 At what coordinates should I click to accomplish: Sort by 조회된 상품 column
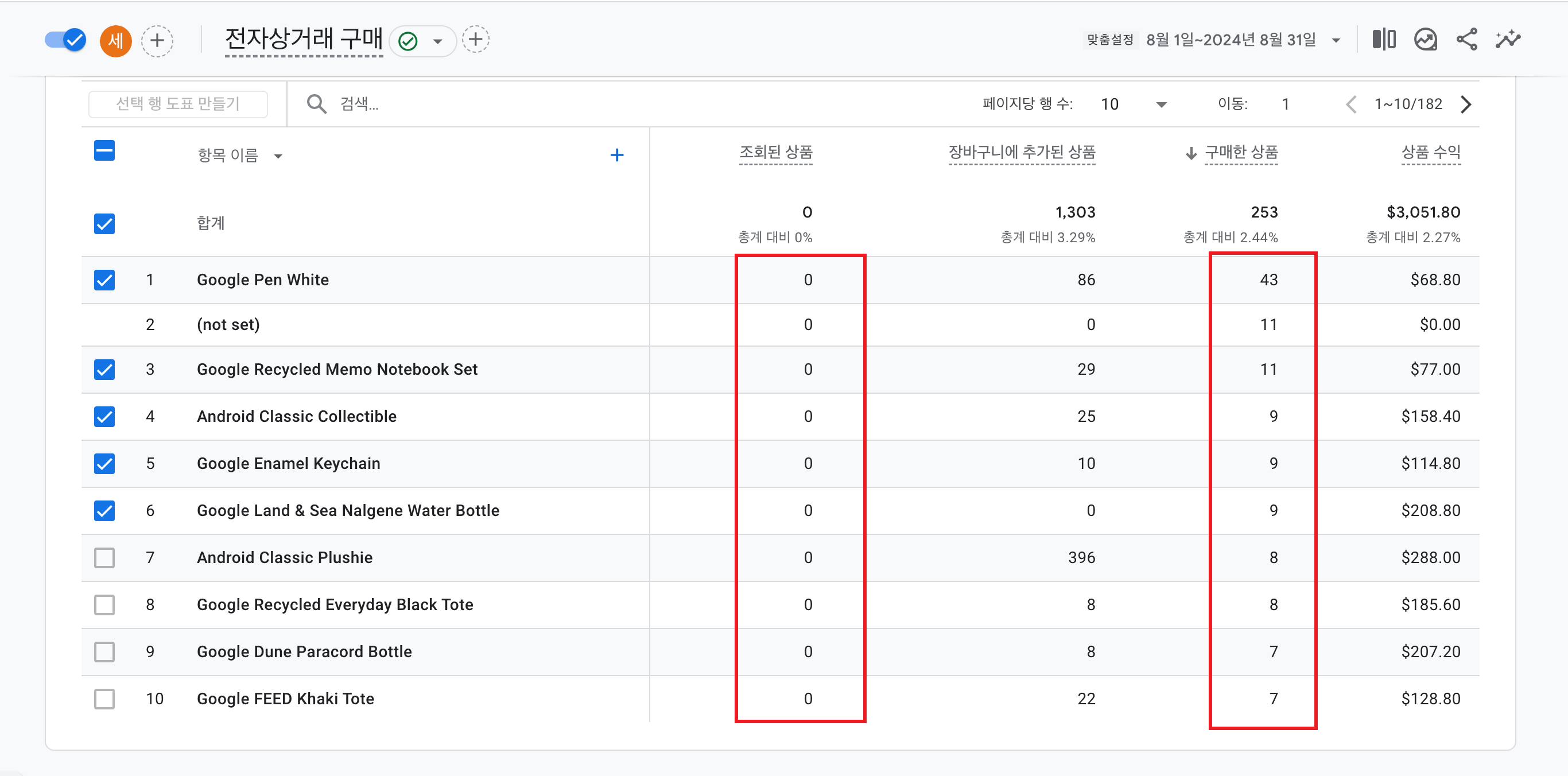(x=775, y=152)
